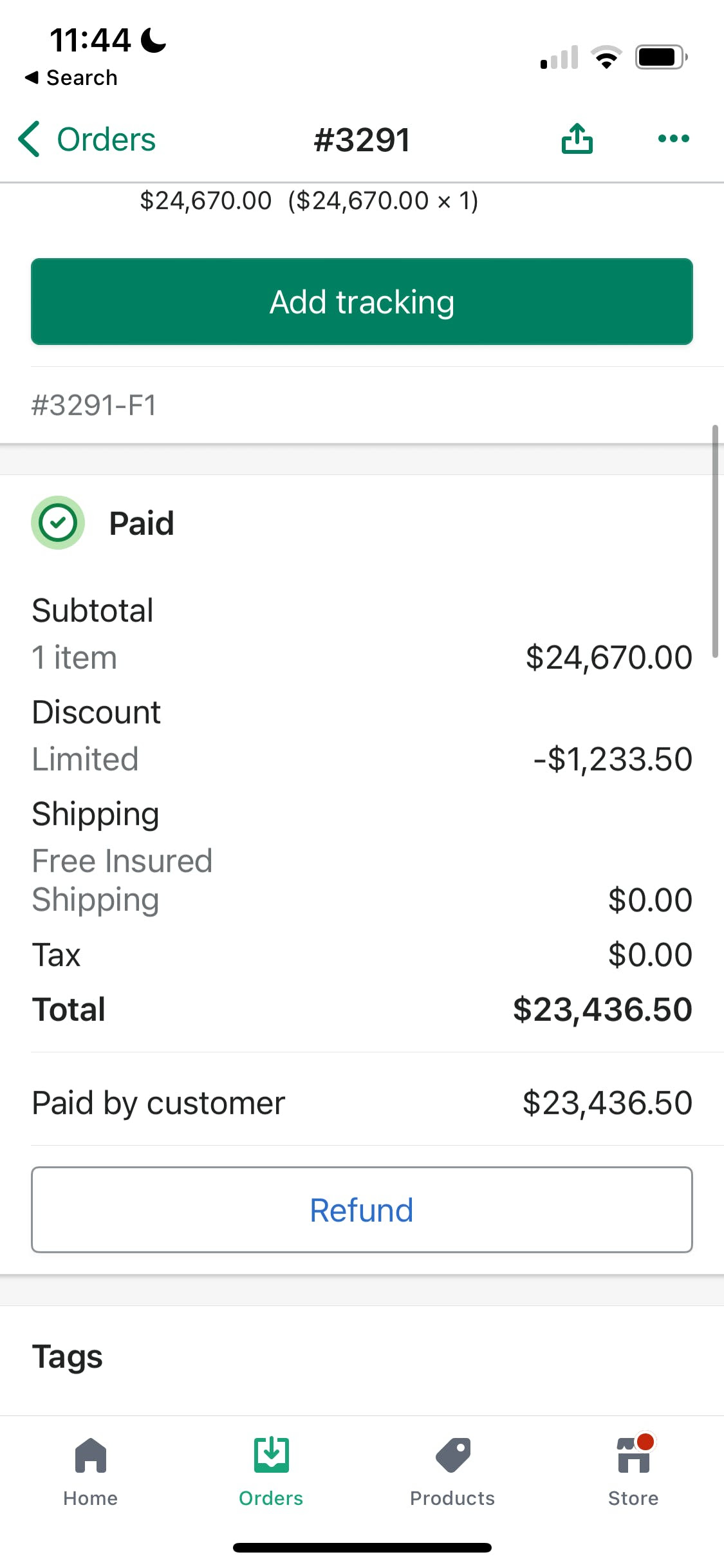Go back using the Orders link
Image resolution: width=724 pixels, height=1568 pixels.
coord(106,140)
